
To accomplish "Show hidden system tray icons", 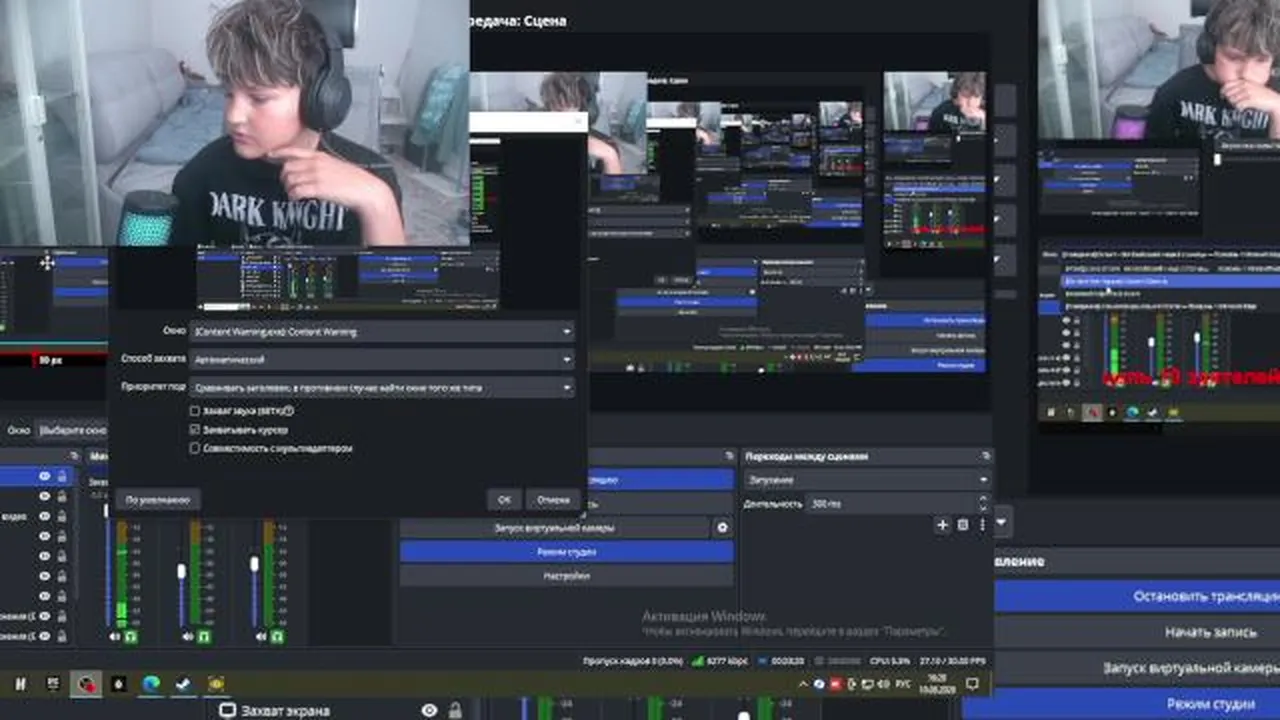I will [x=804, y=684].
